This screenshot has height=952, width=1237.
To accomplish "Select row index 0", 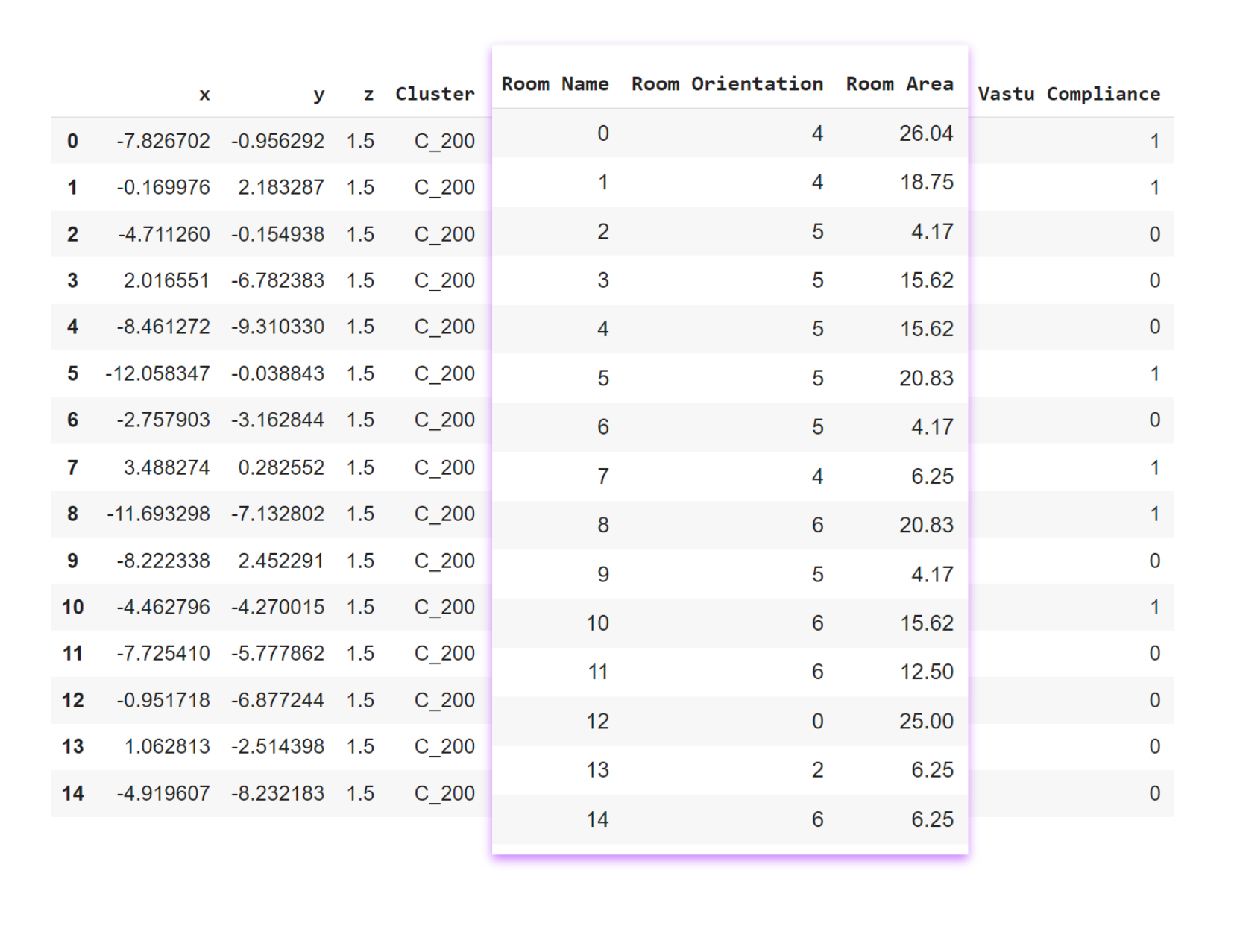I will click(x=72, y=141).
